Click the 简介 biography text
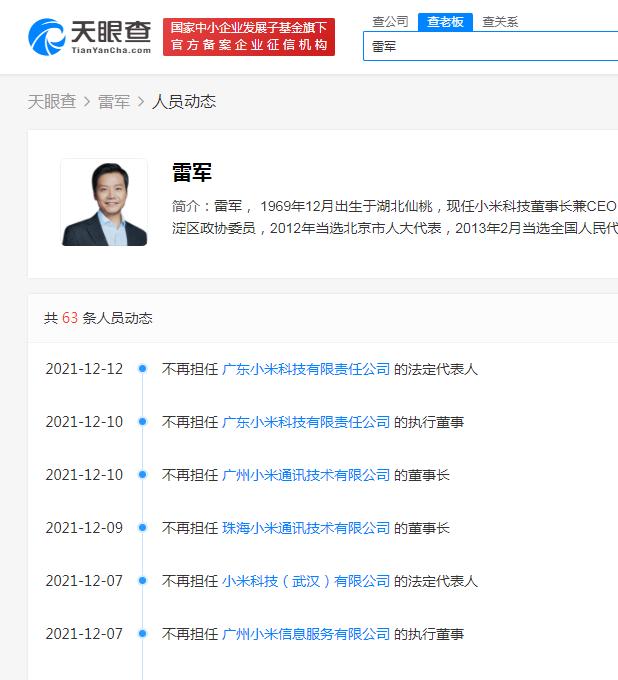Screen dimensions: 618x680 click(395, 217)
